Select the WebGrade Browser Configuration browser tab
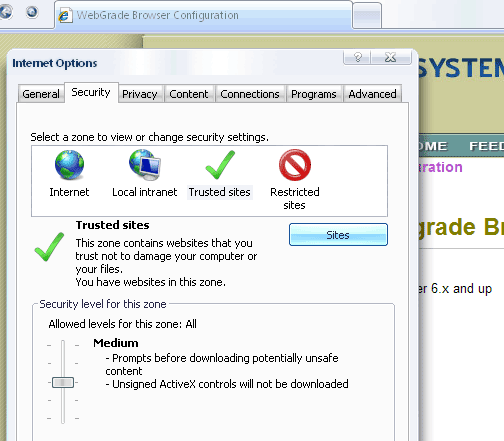 tap(203, 15)
